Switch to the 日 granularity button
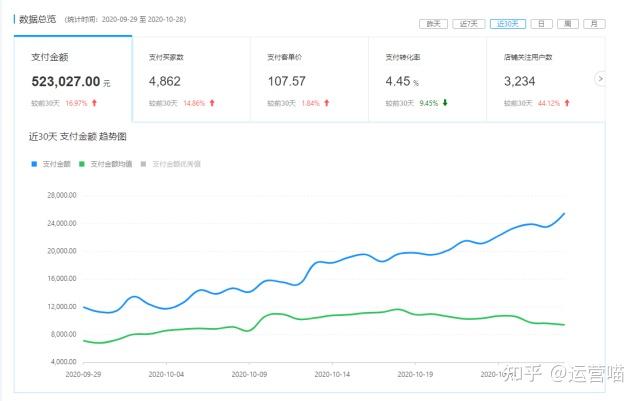641x401 pixels. (541, 24)
